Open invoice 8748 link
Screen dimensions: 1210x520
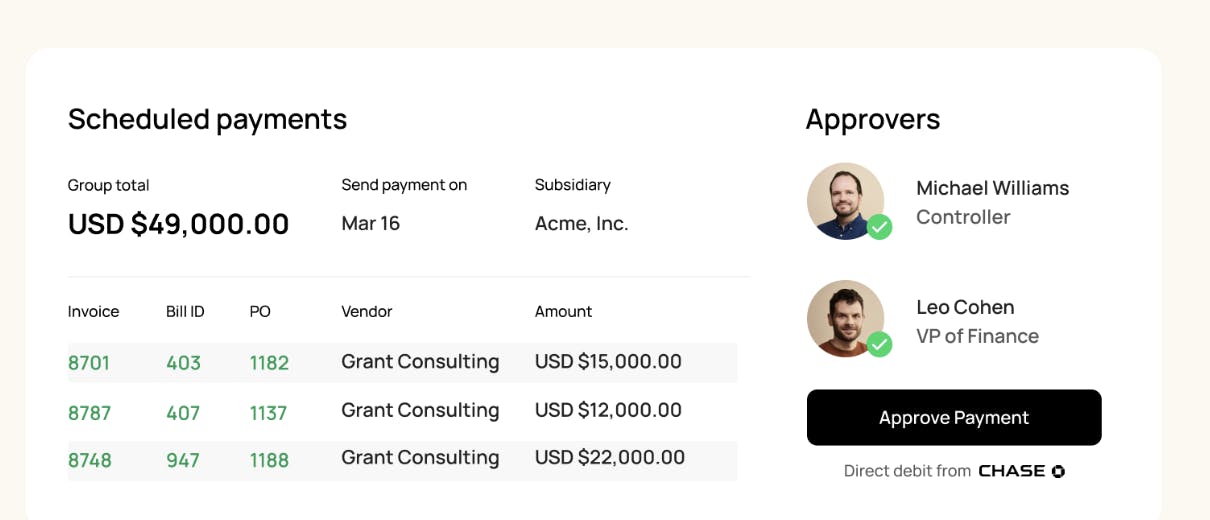[x=89, y=460]
